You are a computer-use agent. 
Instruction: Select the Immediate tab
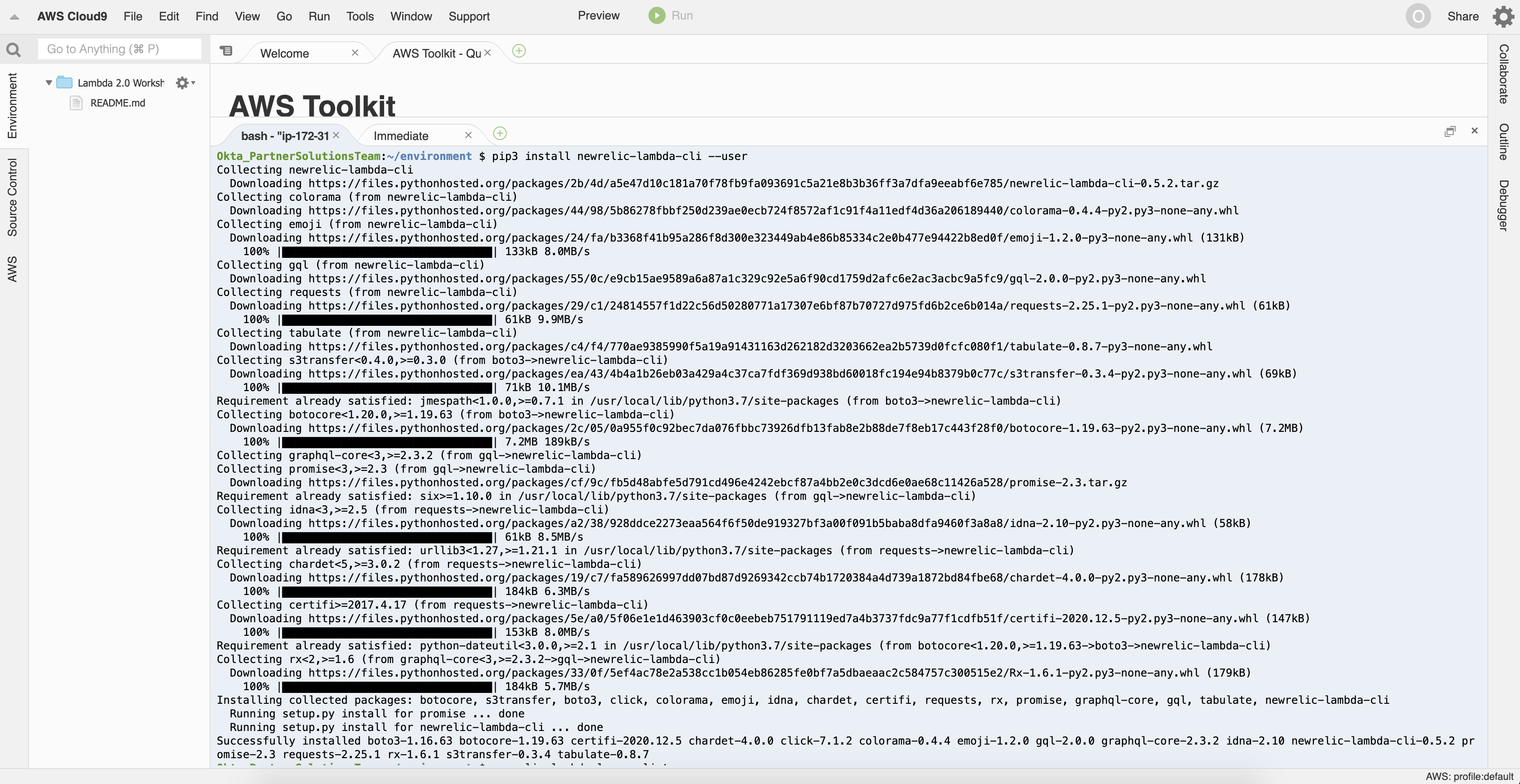coord(401,136)
